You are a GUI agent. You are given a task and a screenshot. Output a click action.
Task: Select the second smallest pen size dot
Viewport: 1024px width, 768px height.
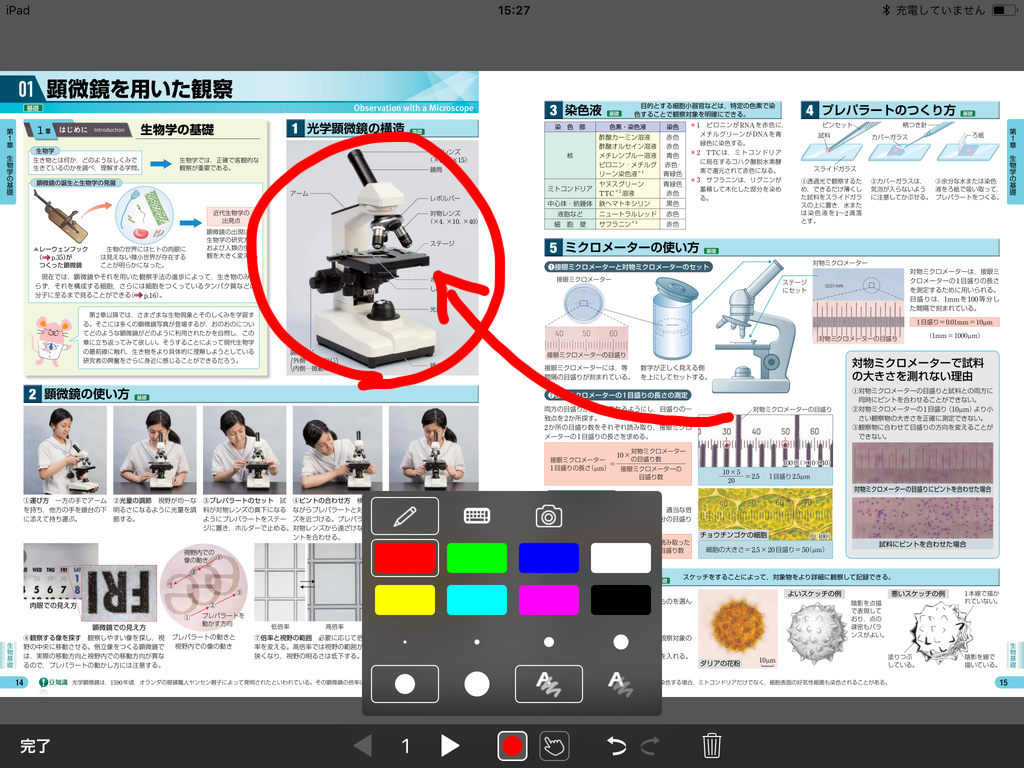coord(477,642)
